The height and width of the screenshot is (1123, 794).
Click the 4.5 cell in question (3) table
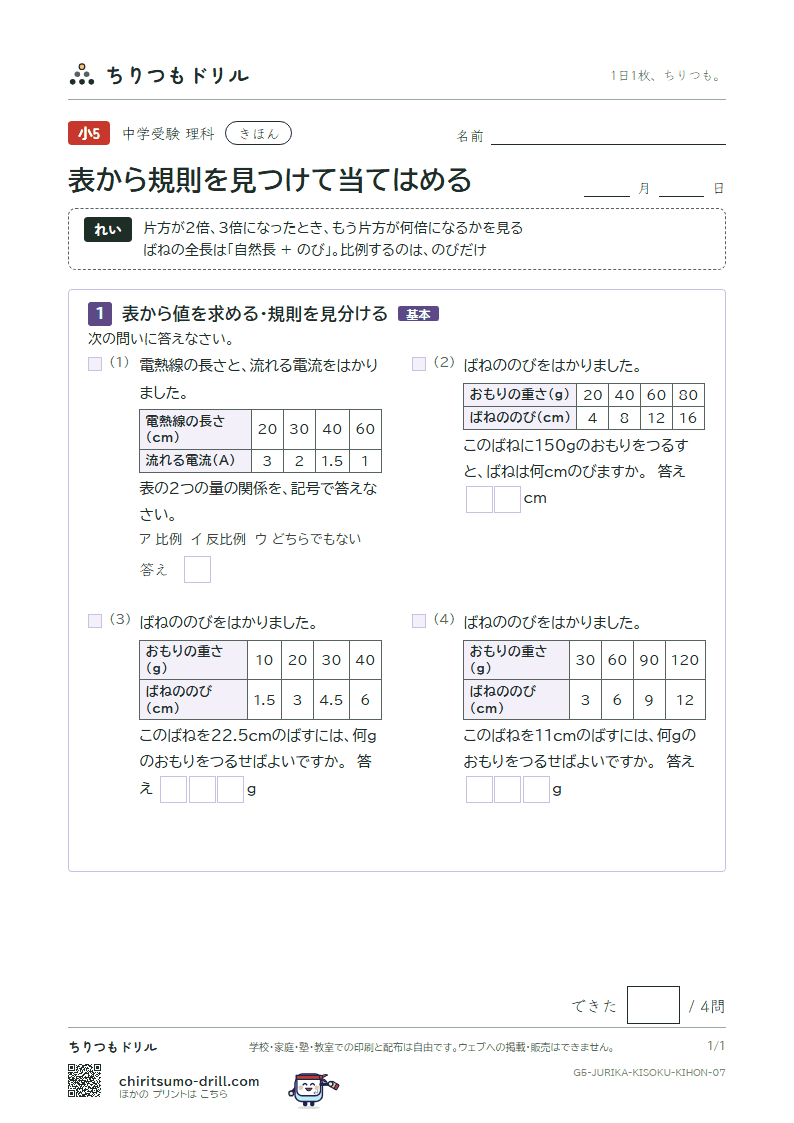(331, 700)
